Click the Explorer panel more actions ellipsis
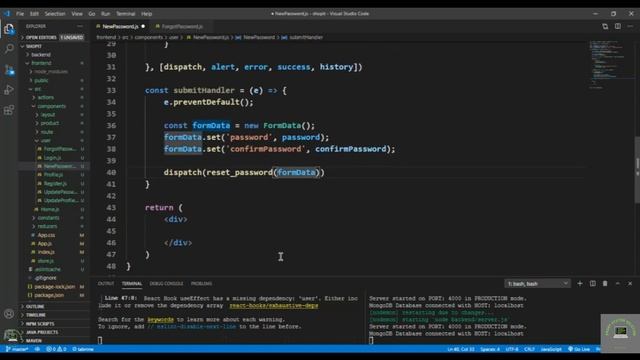This screenshot has height=360, width=640. pyautogui.click(x=80, y=26)
